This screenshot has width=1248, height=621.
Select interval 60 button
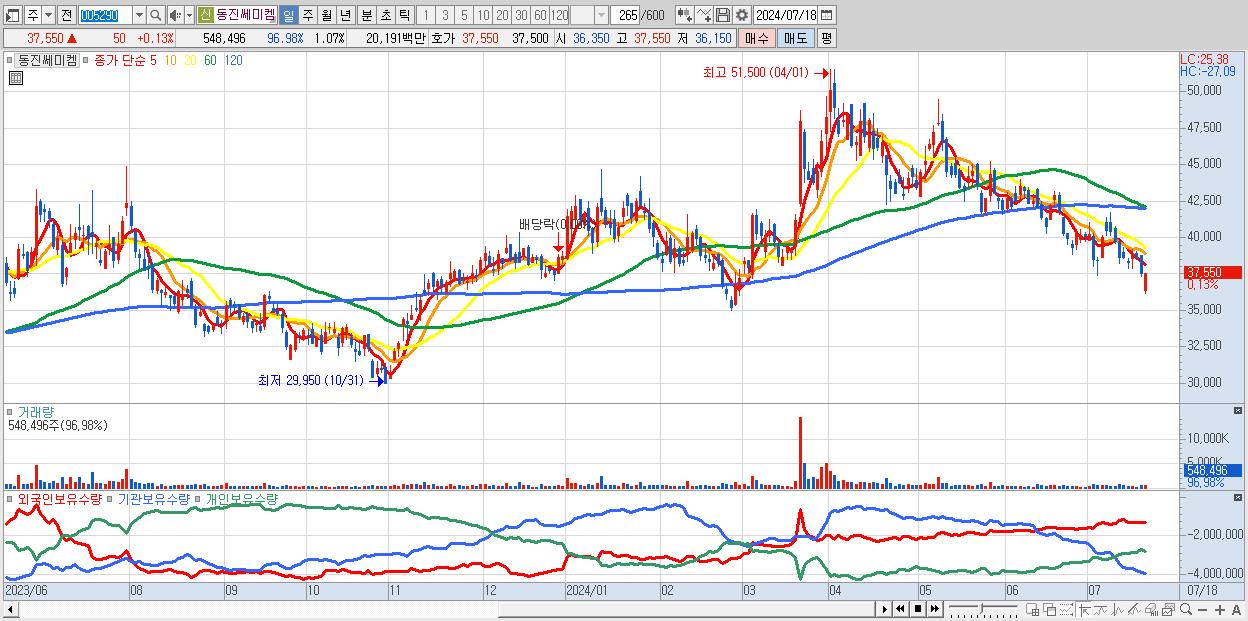tap(540, 15)
